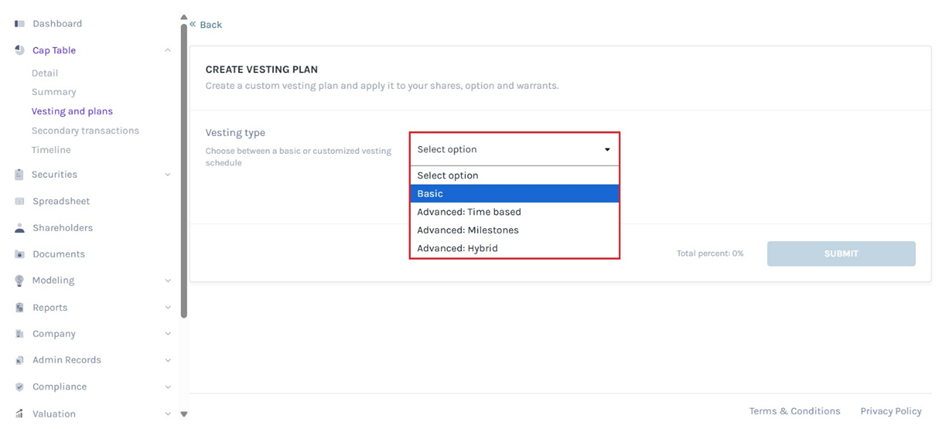This screenshot has width=939, height=429.
Task: Open the Documents section
Action: click(59, 254)
